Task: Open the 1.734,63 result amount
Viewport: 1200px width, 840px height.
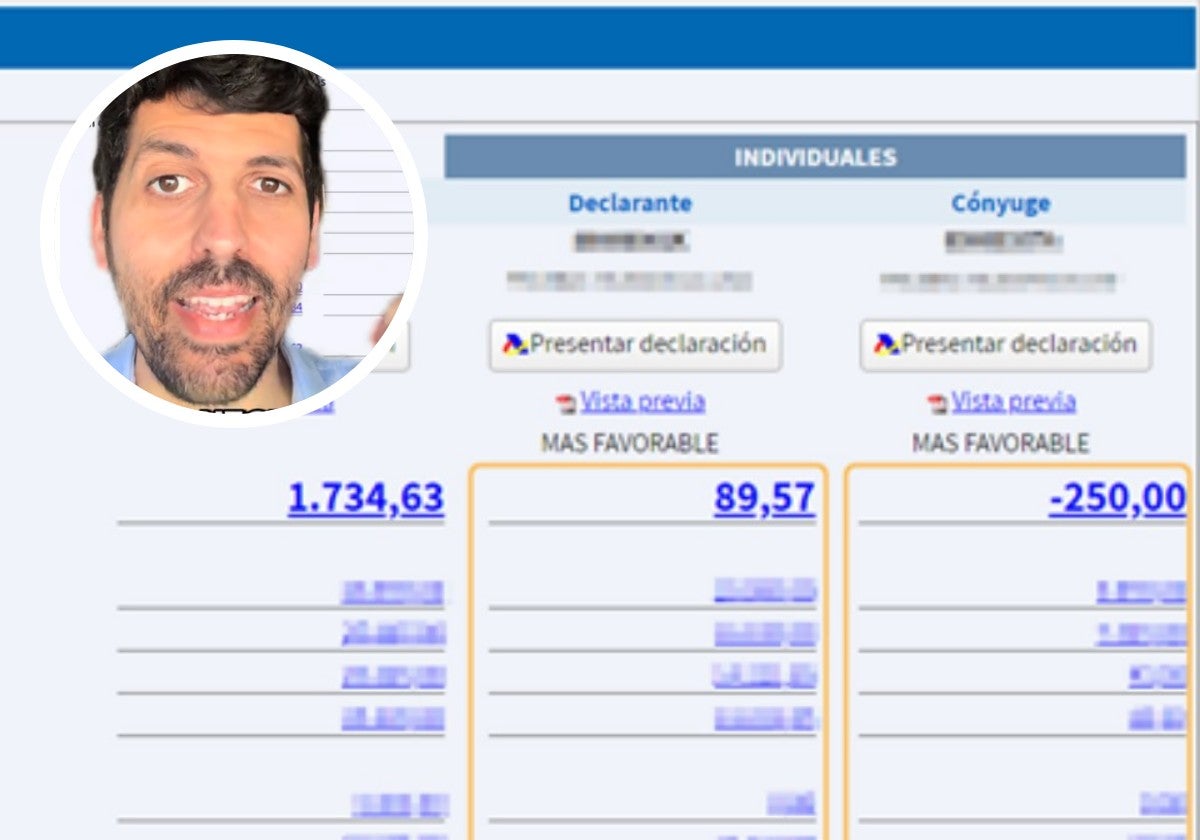Action: pos(366,497)
